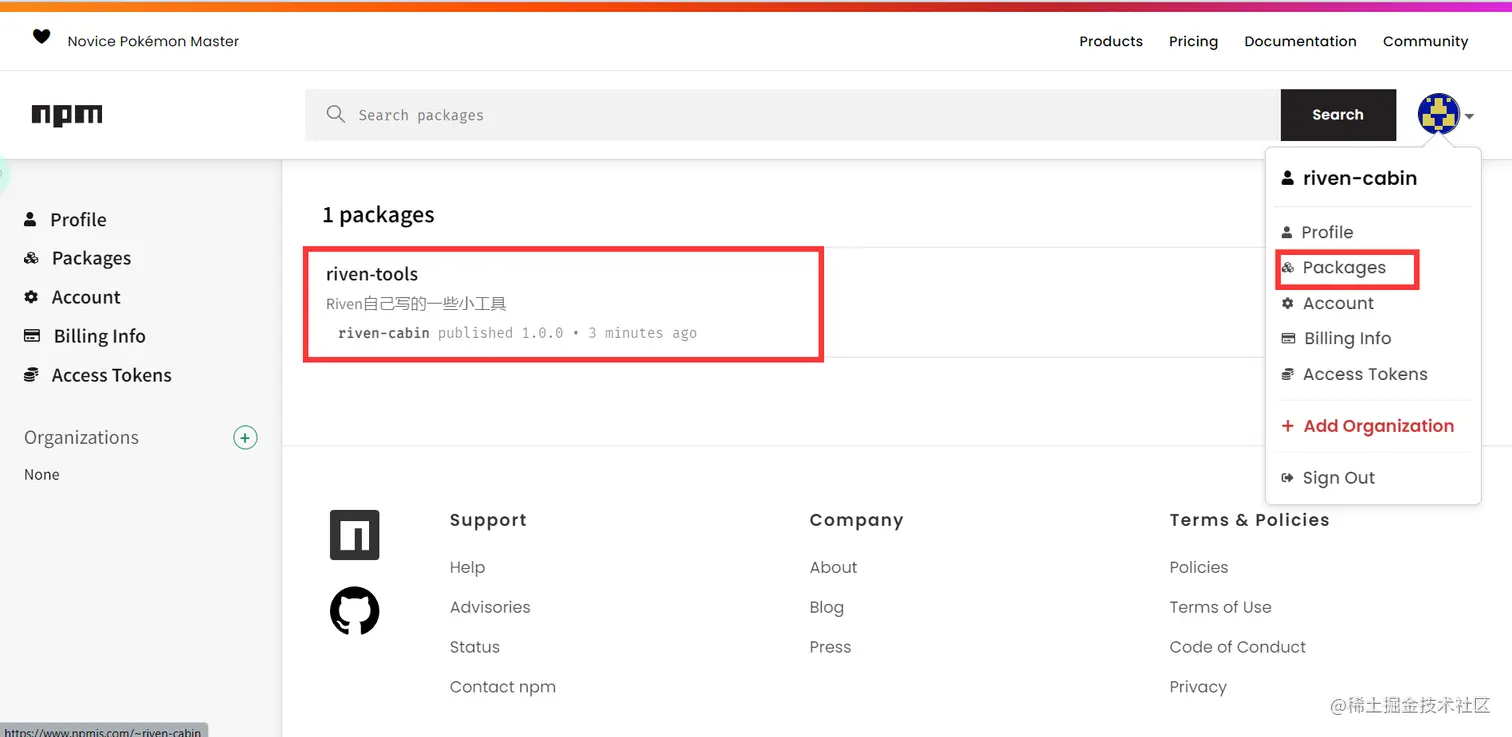Click sidebar Profile person icon
The image size is (1512, 737).
coord(30,219)
